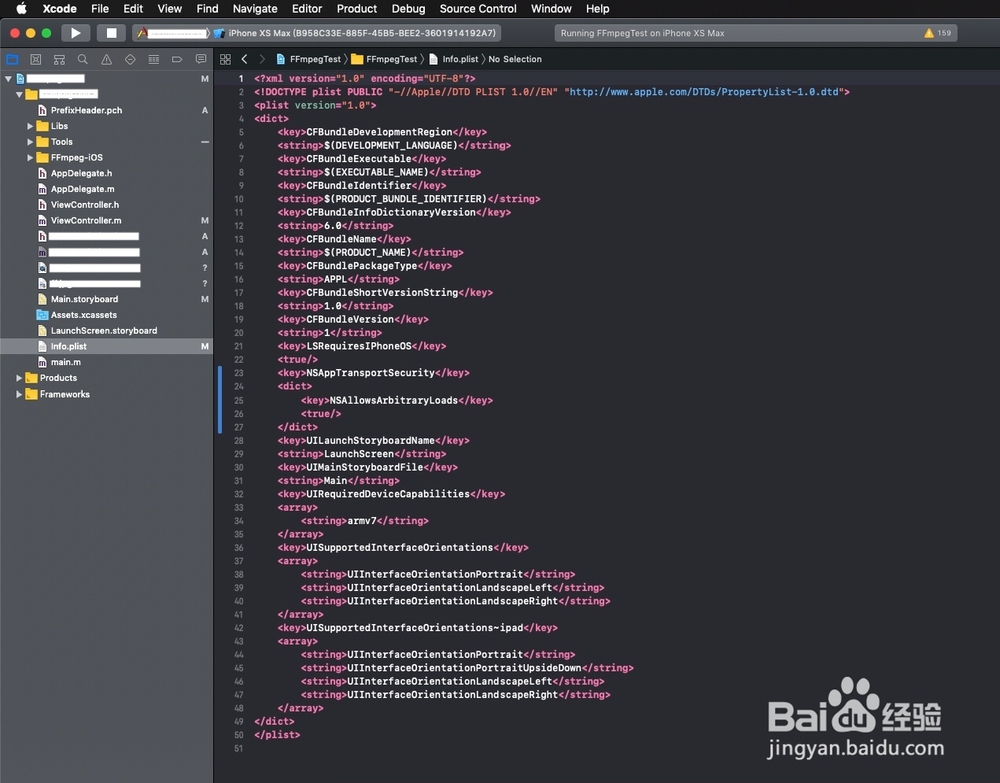Click No Selection in jump bar
This screenshot has width=1000, height=783.
click(515, 59)
